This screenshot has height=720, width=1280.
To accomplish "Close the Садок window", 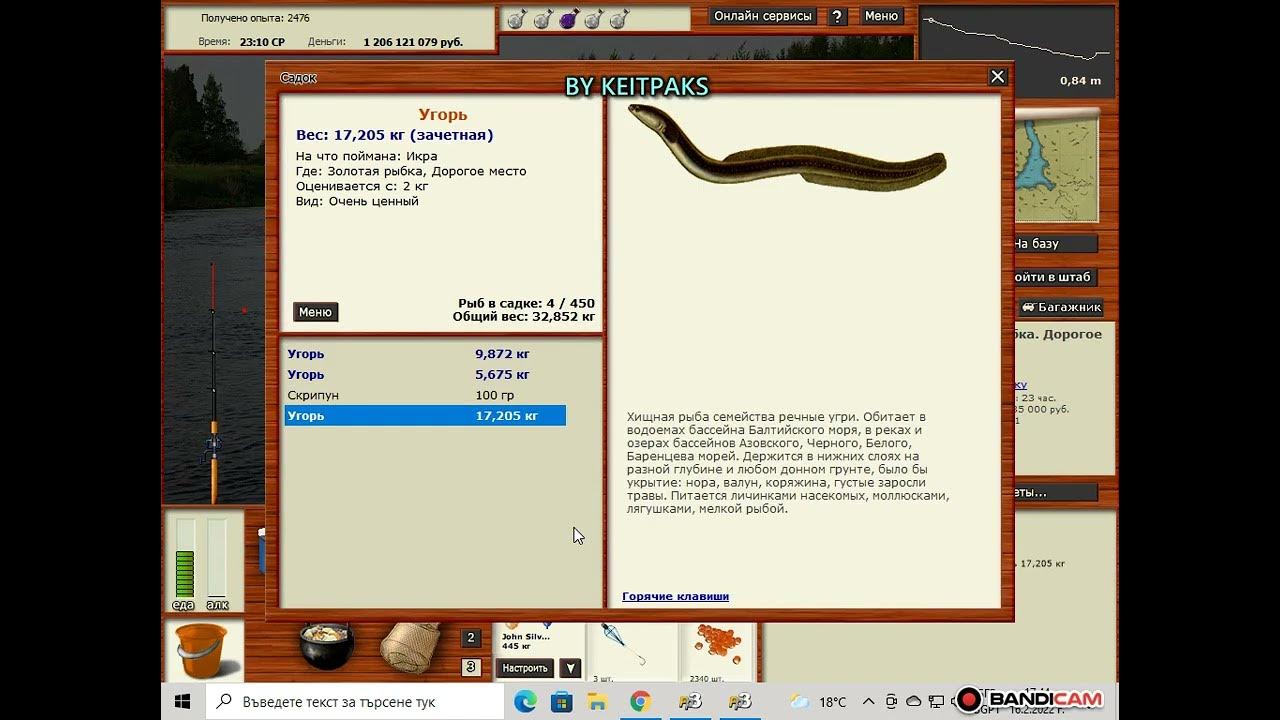I will coord(997,77).
